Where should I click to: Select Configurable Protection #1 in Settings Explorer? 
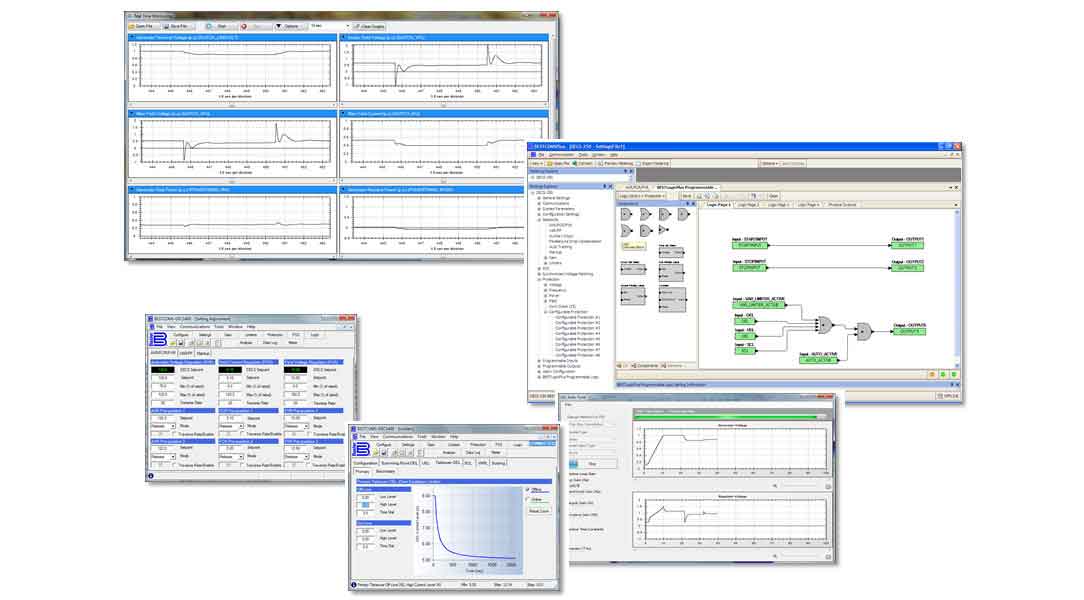click(577, 317)
